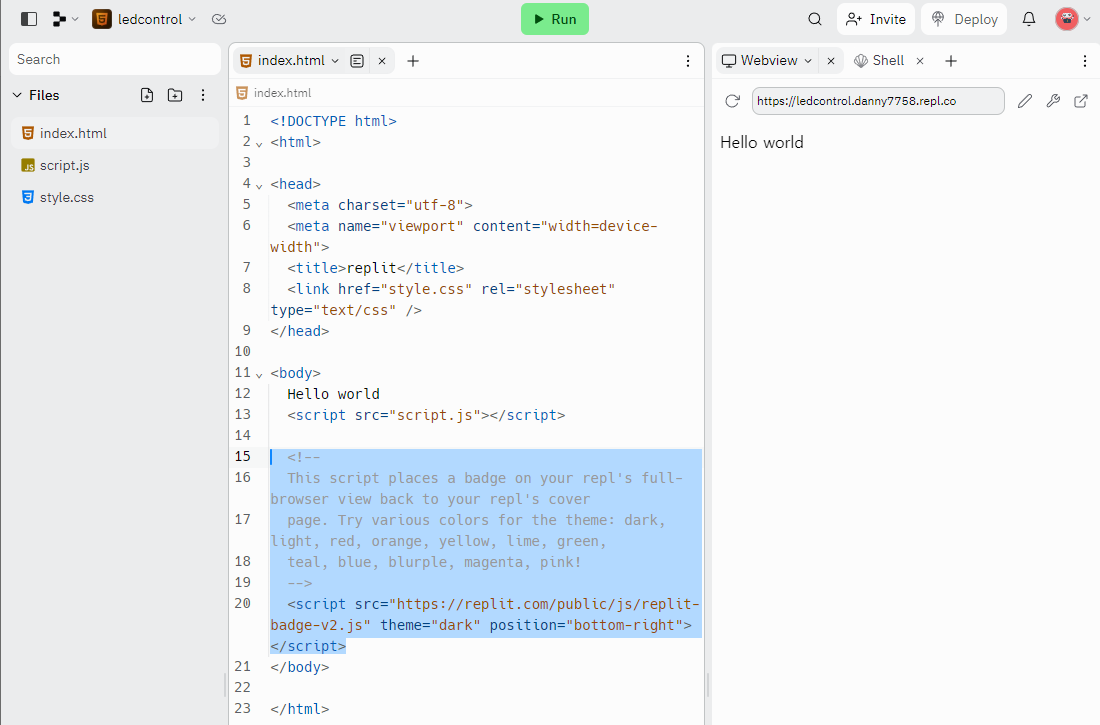Click the title replit line
Screen dimensions: 1100x725
[375, 268]
